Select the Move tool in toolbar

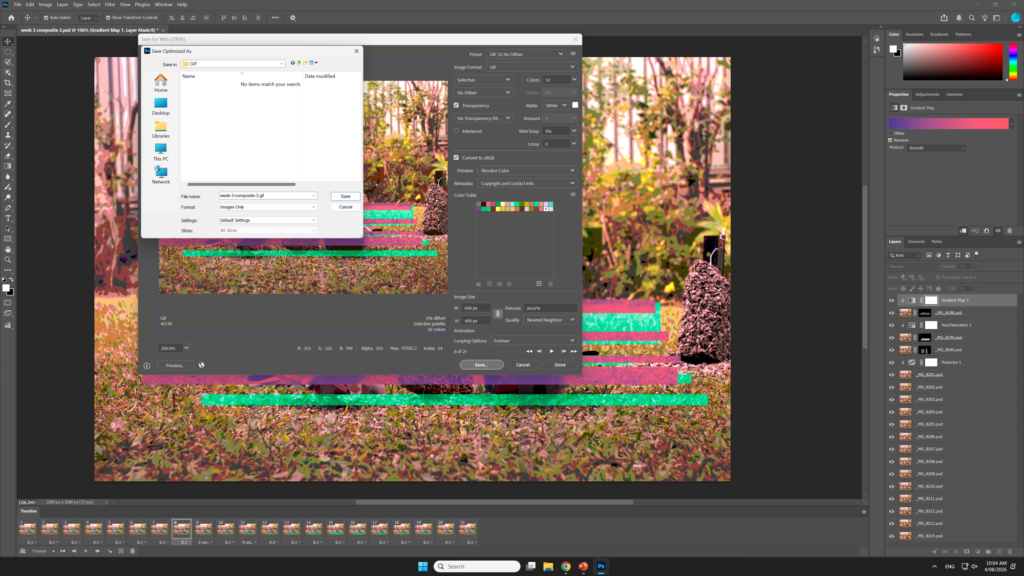coord(8,41)
